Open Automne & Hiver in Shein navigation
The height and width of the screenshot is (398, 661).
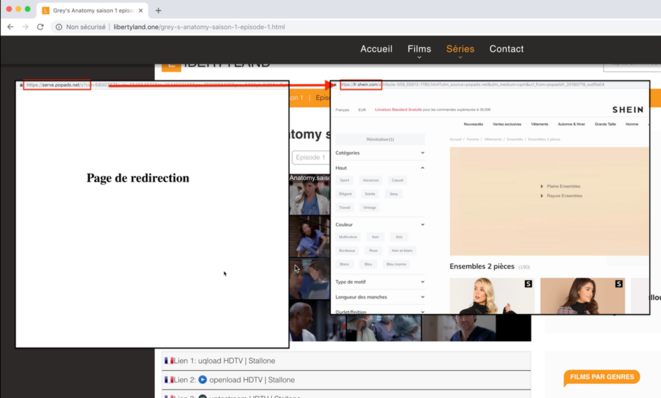coord(571,124)
